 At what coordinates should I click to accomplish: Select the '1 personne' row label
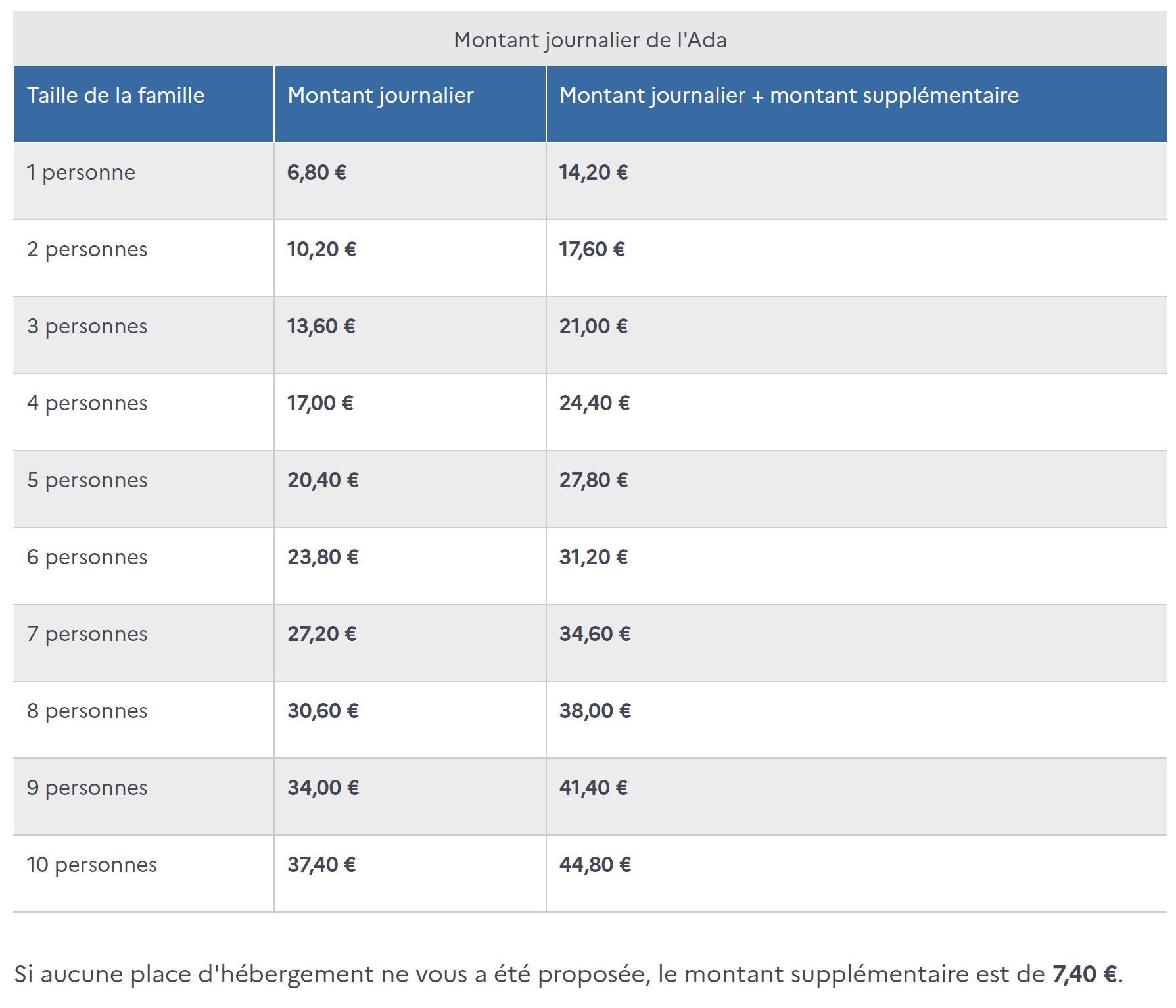(x=81, y=172)
